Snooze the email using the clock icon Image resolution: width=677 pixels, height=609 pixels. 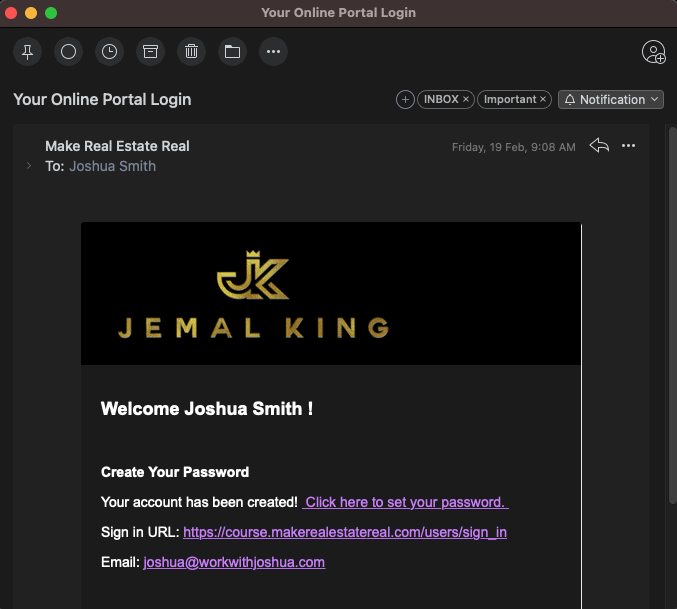pyautogui.click(x=109, y=52)
